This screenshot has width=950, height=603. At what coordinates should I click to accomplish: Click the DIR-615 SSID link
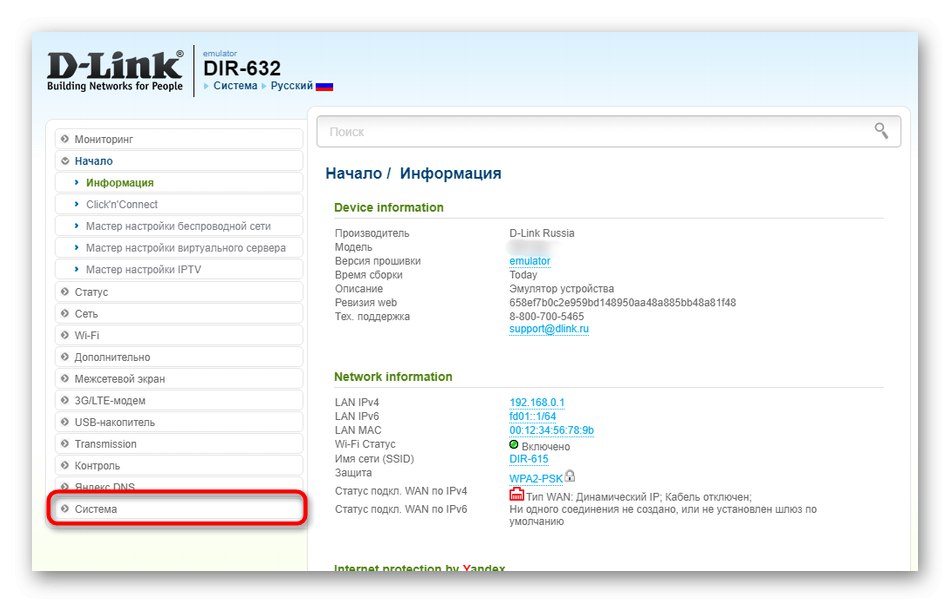[529, 459]
